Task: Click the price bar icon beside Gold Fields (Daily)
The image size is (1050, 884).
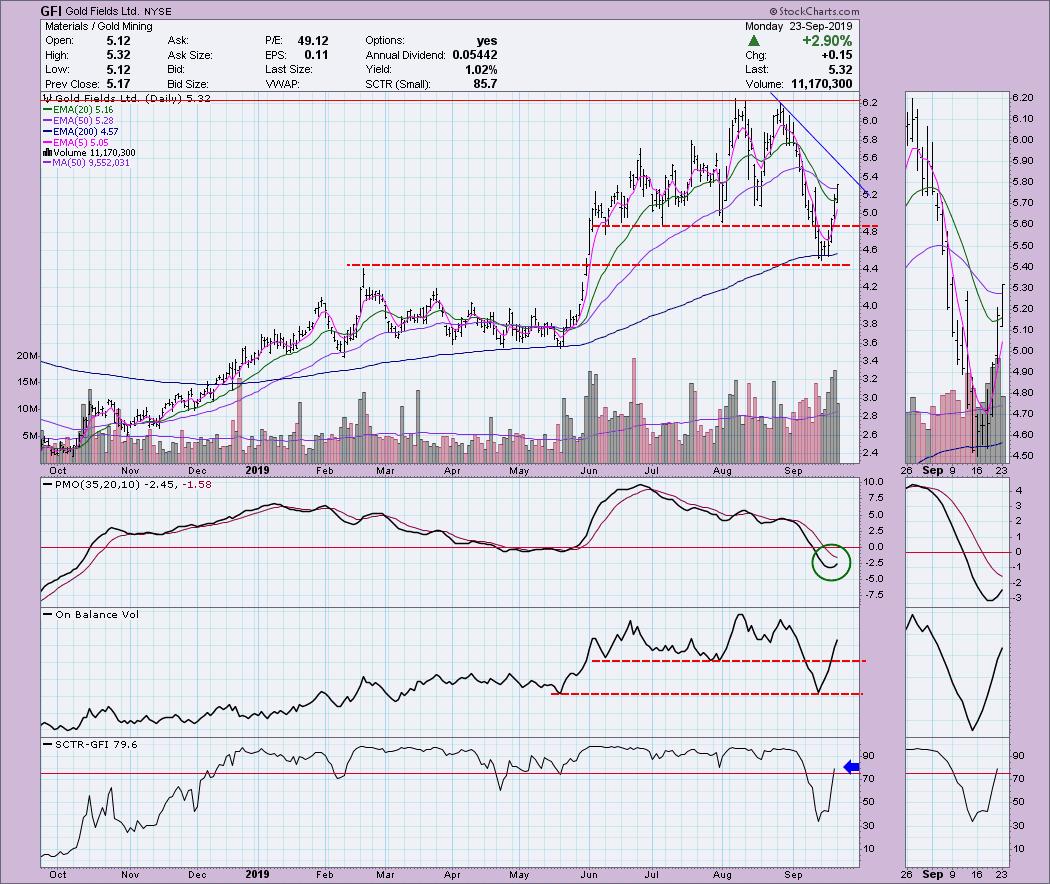Action: (x=48, y=98)
